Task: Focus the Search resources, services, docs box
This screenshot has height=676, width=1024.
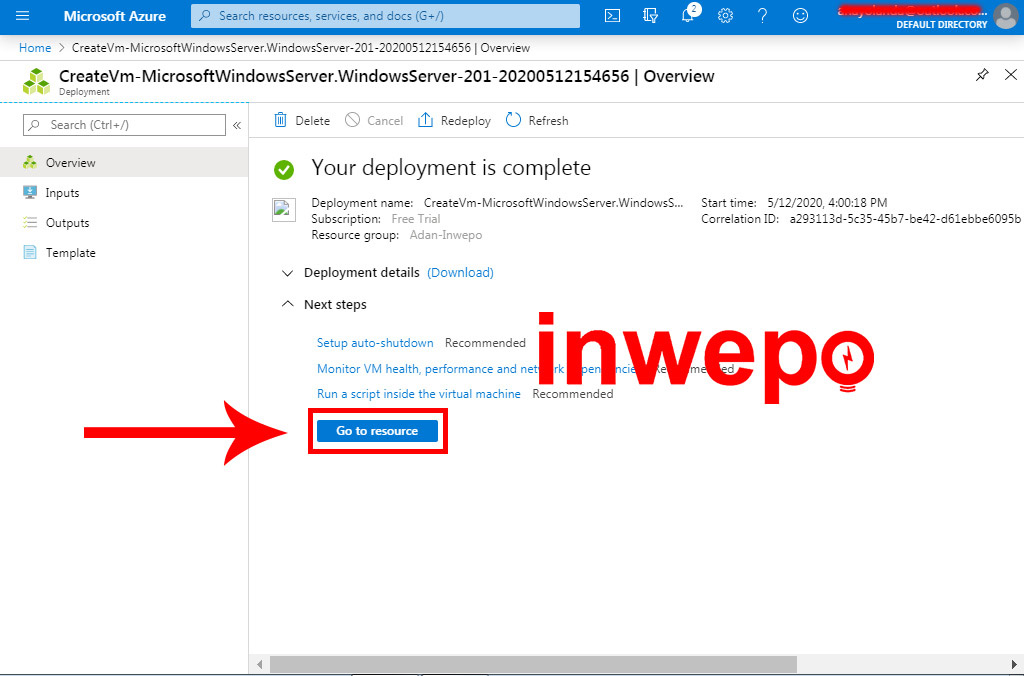Action: pyautogui.click(x=385, y=16)
